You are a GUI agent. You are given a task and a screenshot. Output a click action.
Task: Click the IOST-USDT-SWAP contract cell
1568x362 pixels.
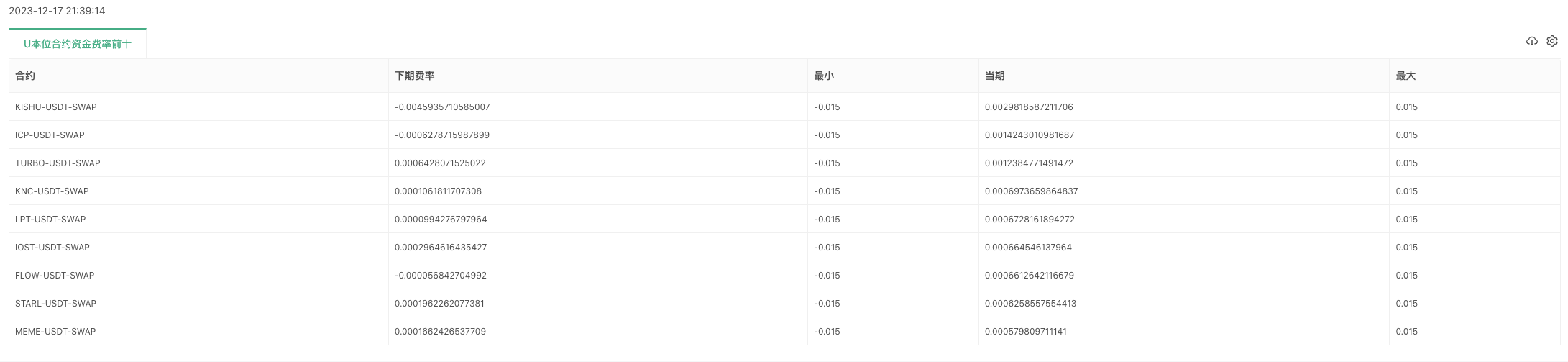point(52,248)
